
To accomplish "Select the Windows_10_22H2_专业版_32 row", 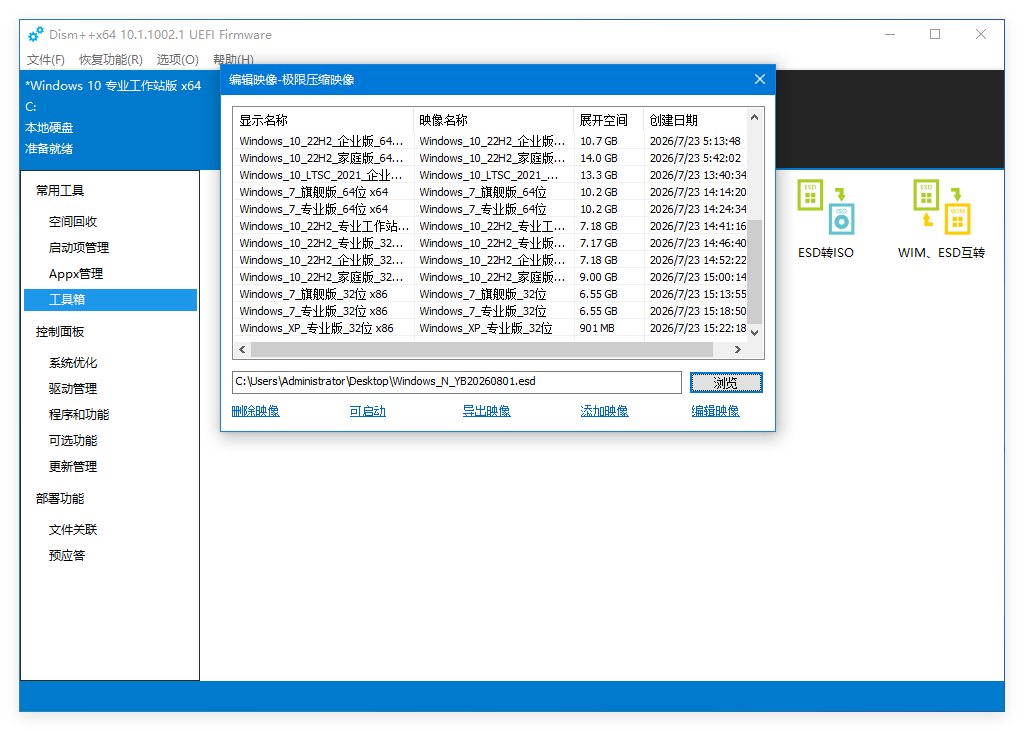I will point(490,243).
